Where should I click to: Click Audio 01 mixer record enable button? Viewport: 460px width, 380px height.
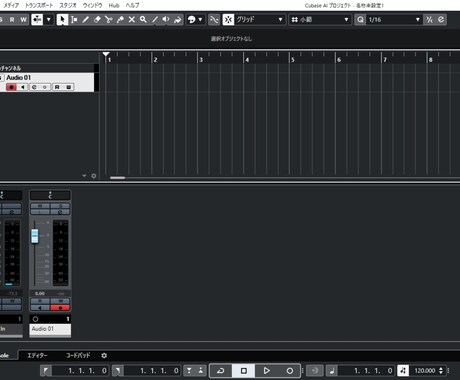pyautogui.click(x=60, y=308)
